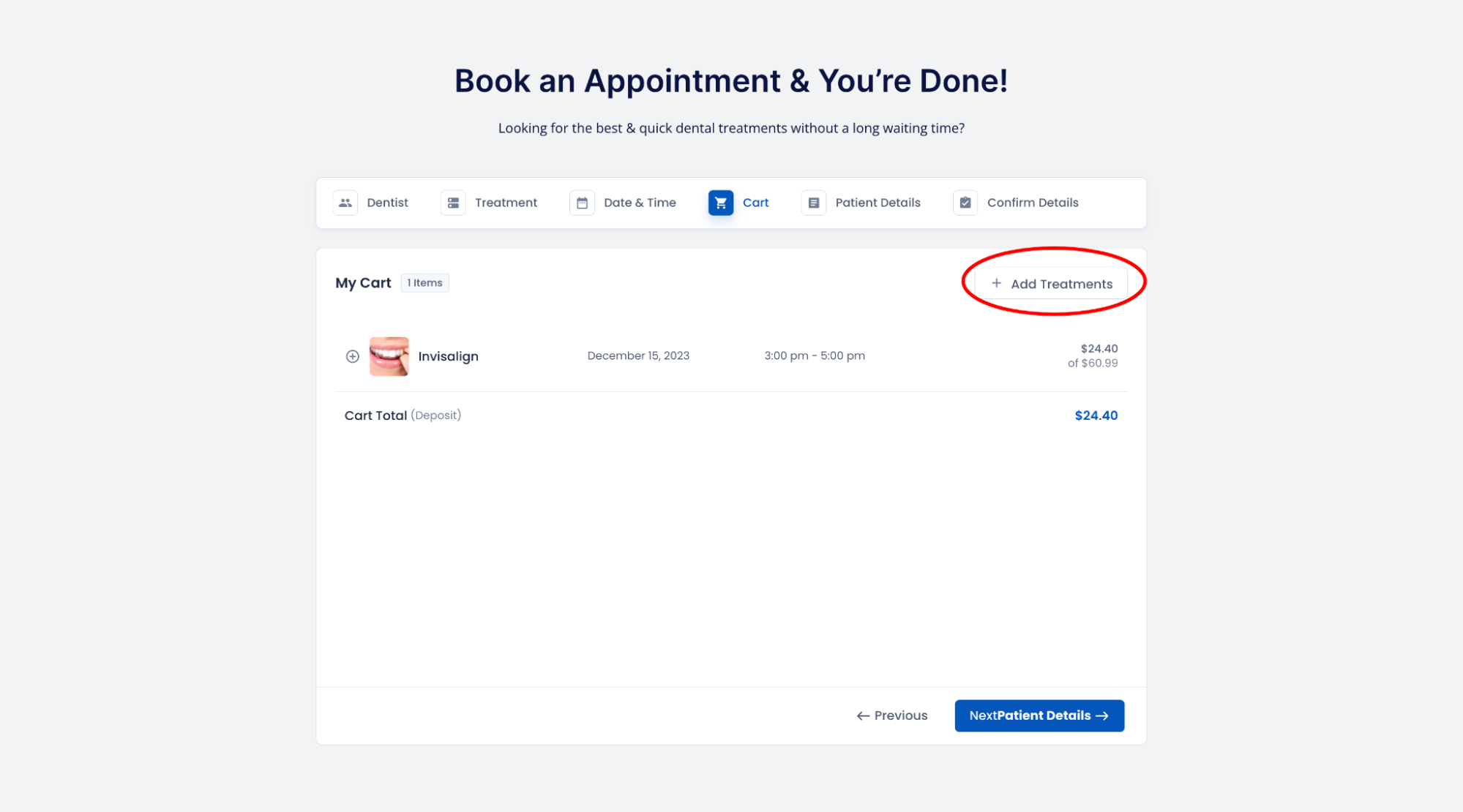Open the Date & Time calendar icon

582,203
